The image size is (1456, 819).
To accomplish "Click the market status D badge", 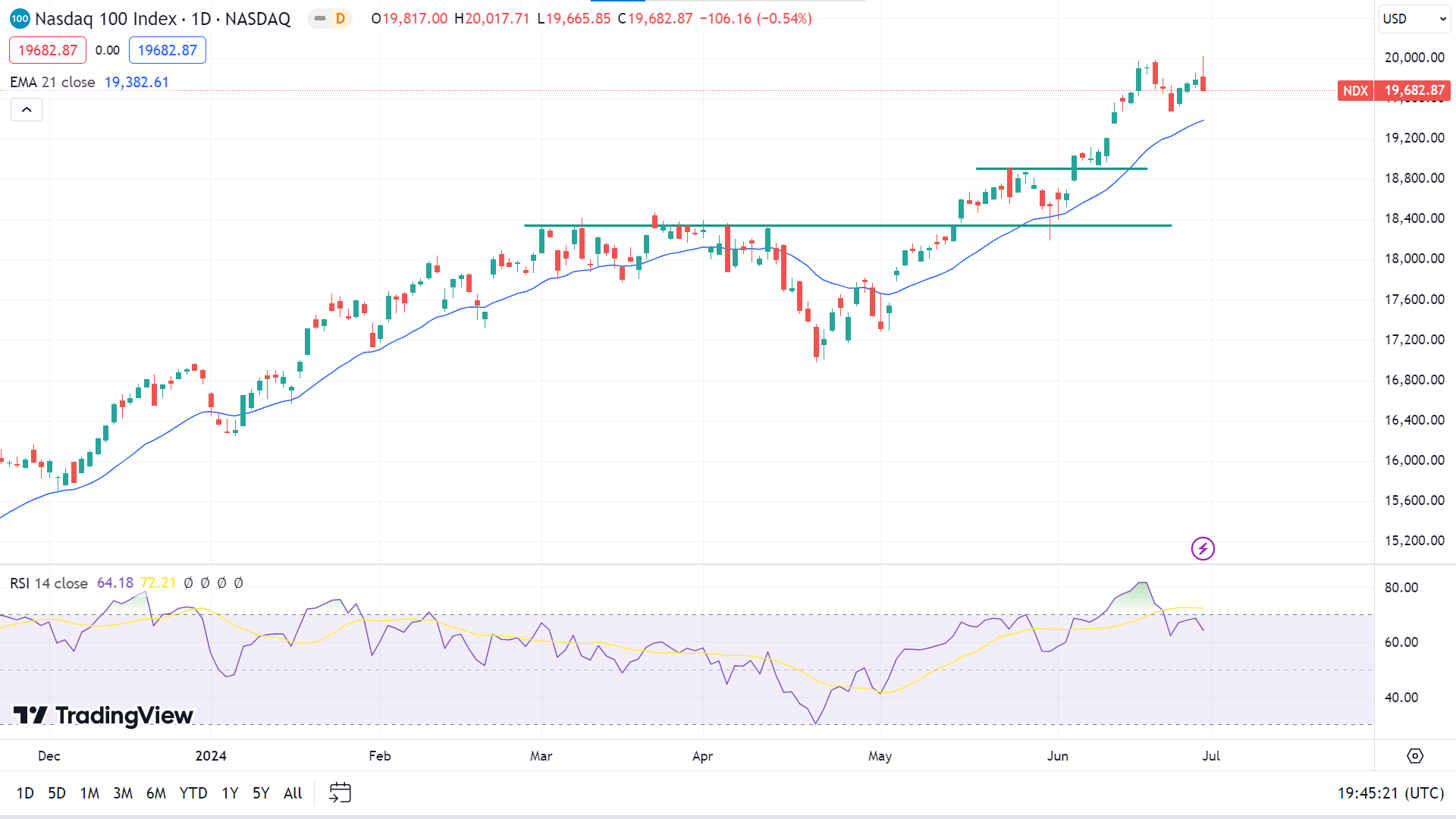I will click(340, 18).
